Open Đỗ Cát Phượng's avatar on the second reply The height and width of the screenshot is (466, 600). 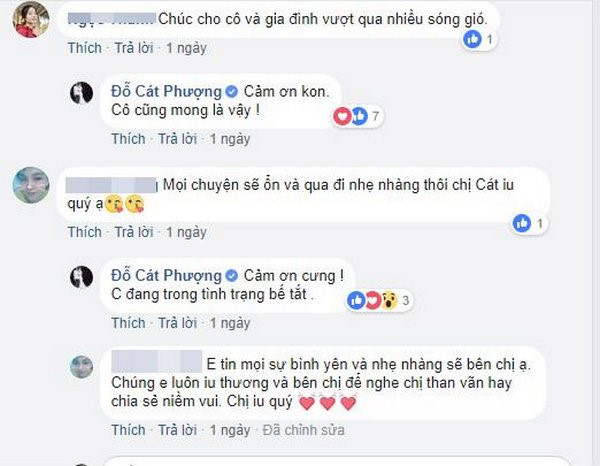coord(83,276)
